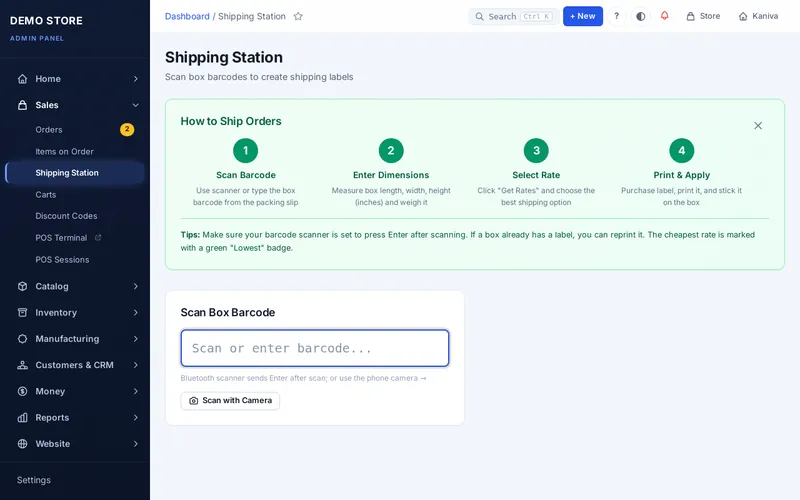
Task: Click the Dashboard breadcrumb link
Action: [187, 16]
